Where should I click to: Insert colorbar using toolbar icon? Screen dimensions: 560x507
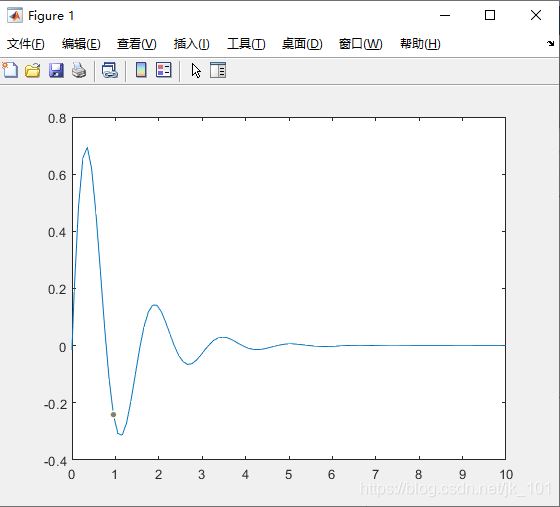(141, 70)
